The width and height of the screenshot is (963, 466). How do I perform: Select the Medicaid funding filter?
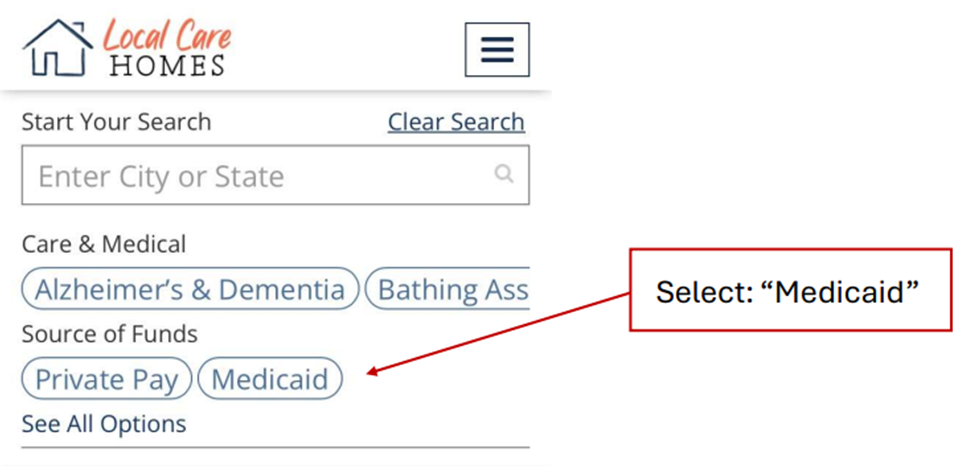pyautogui.click(x=270, y=379)
